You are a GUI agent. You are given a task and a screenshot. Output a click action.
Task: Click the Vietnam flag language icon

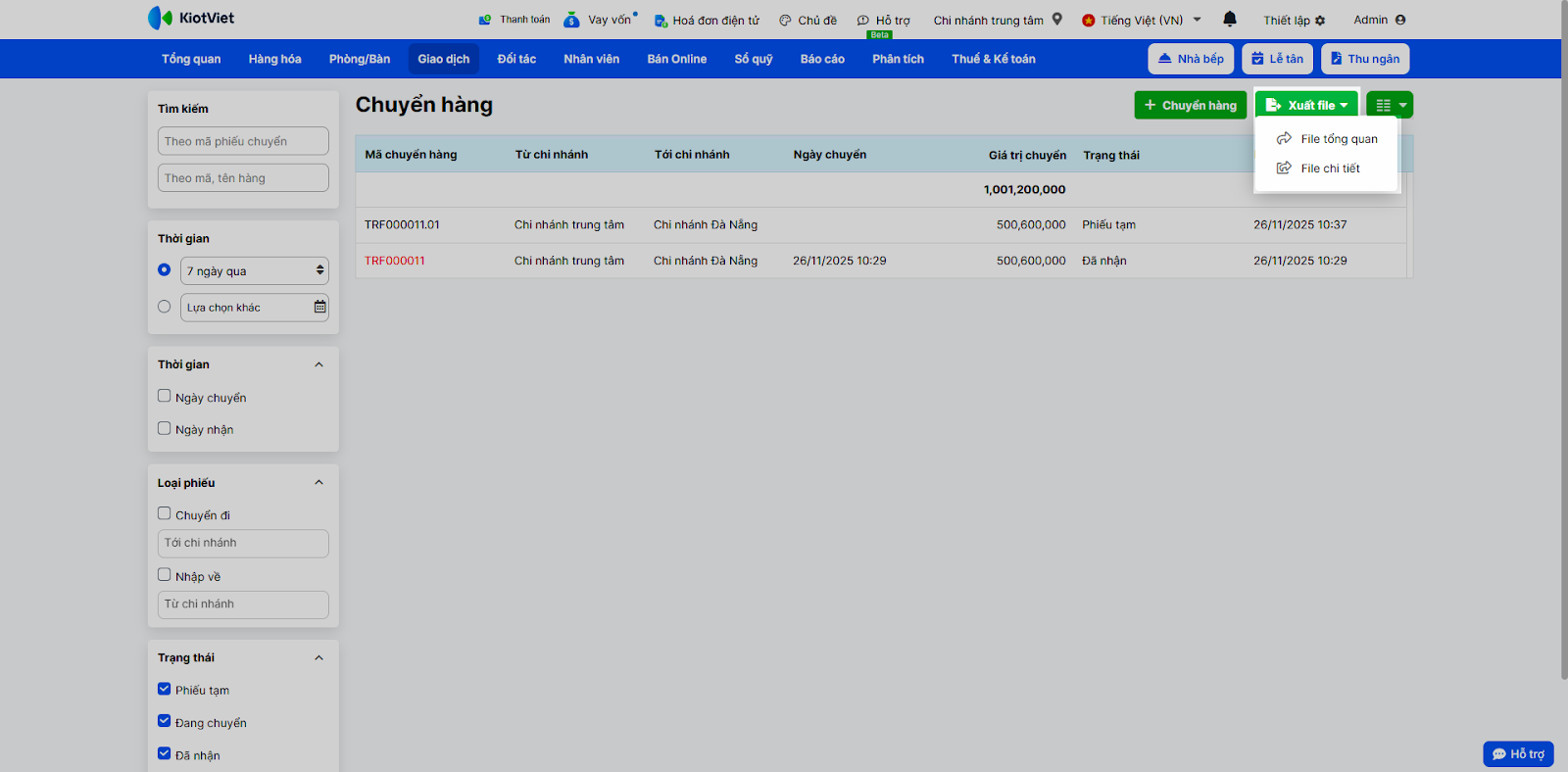(1089, 21)
